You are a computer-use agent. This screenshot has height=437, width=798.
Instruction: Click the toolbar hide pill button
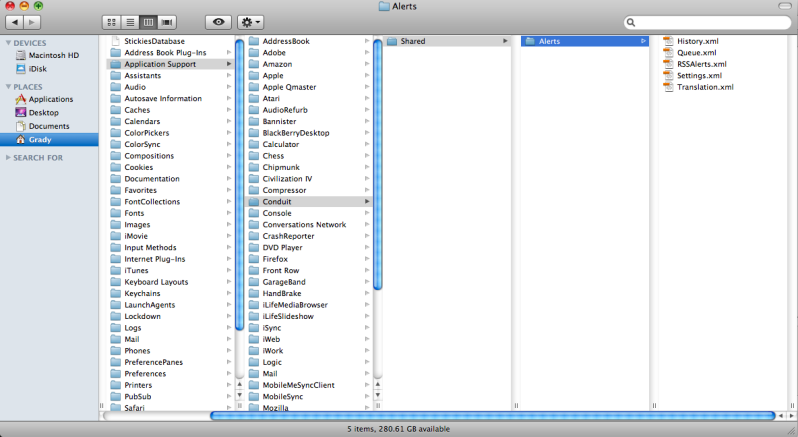[785, 6]
